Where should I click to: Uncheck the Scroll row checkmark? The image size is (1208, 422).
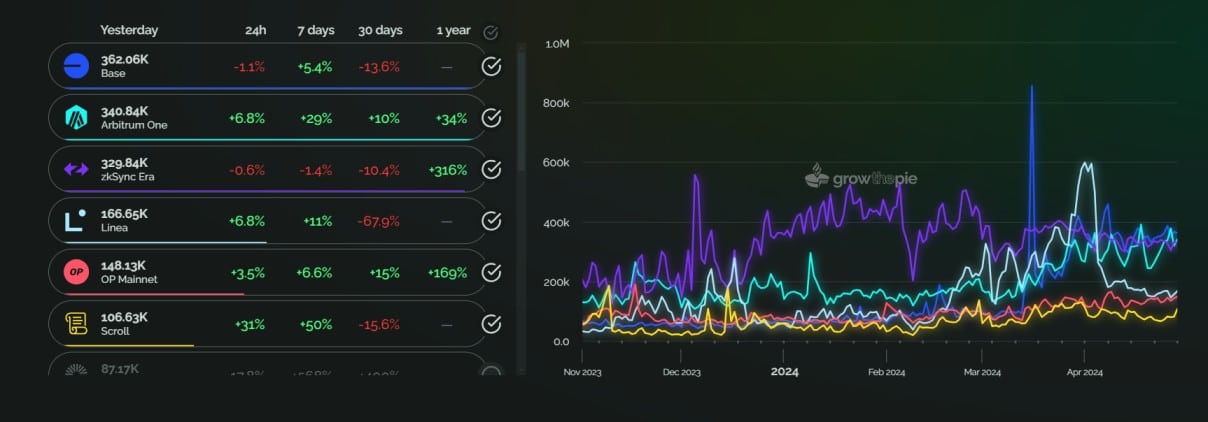(x=491, y=324)
